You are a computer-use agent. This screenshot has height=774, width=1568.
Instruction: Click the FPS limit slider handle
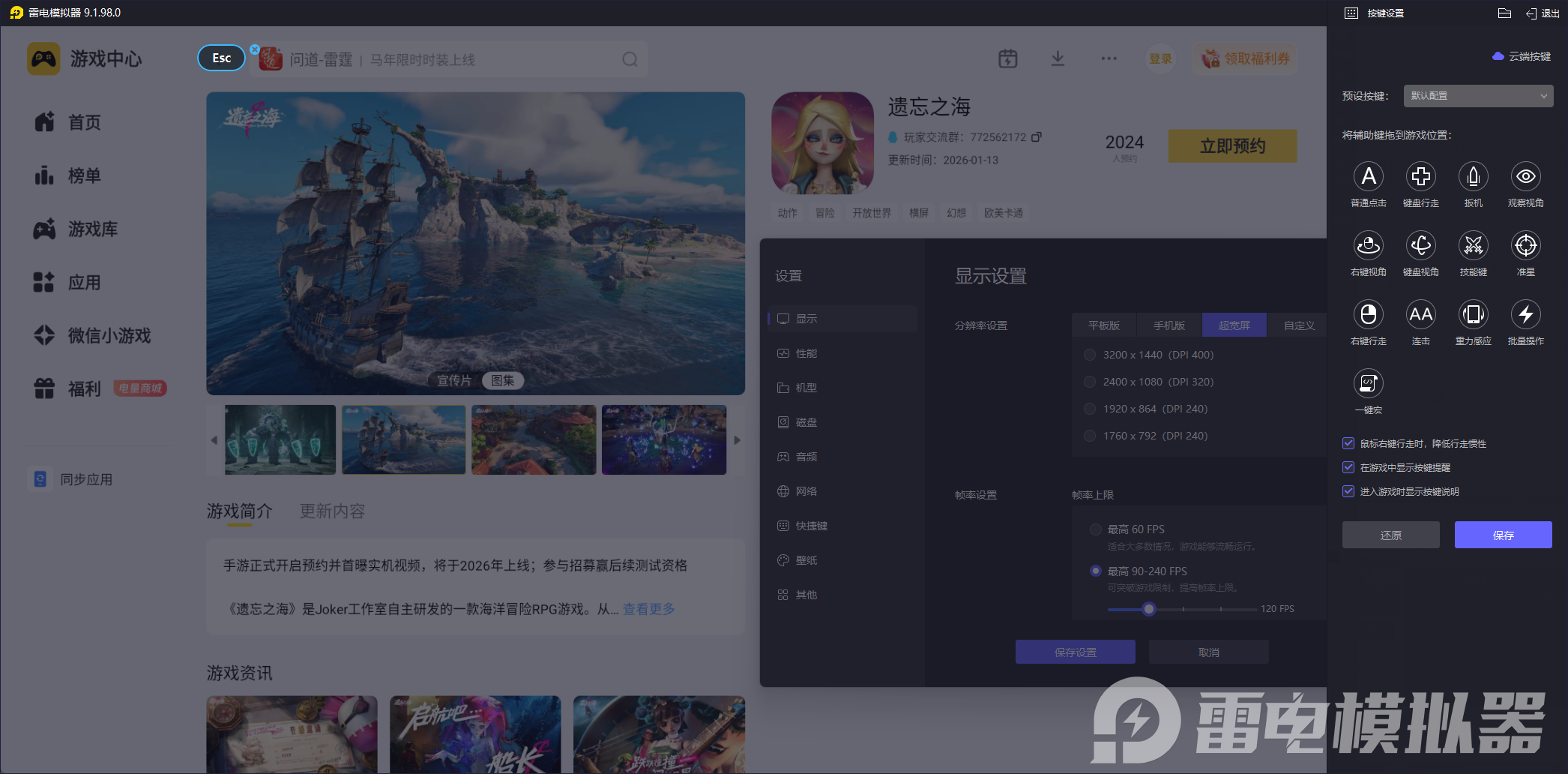pos(1149,609)
